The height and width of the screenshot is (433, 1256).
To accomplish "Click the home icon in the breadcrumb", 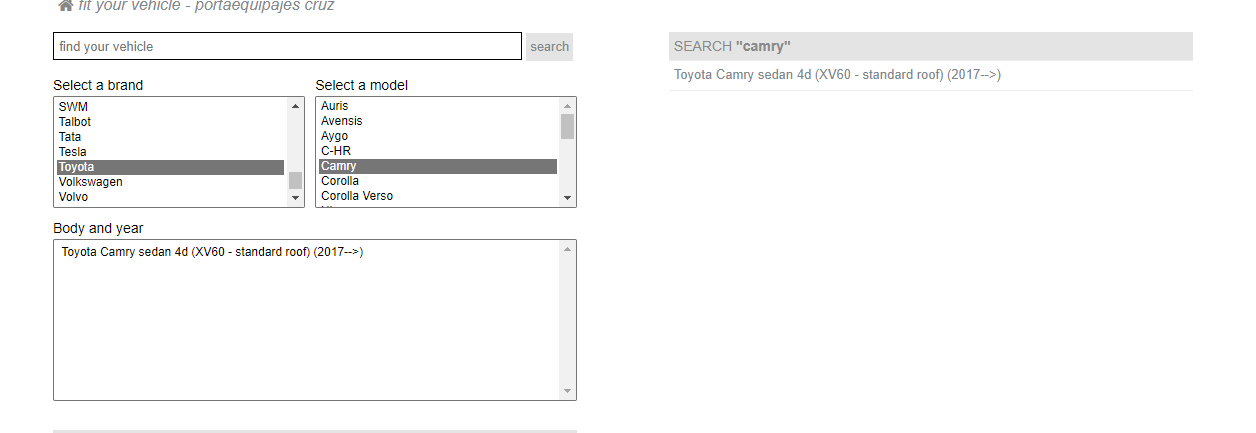I will 66,5.
